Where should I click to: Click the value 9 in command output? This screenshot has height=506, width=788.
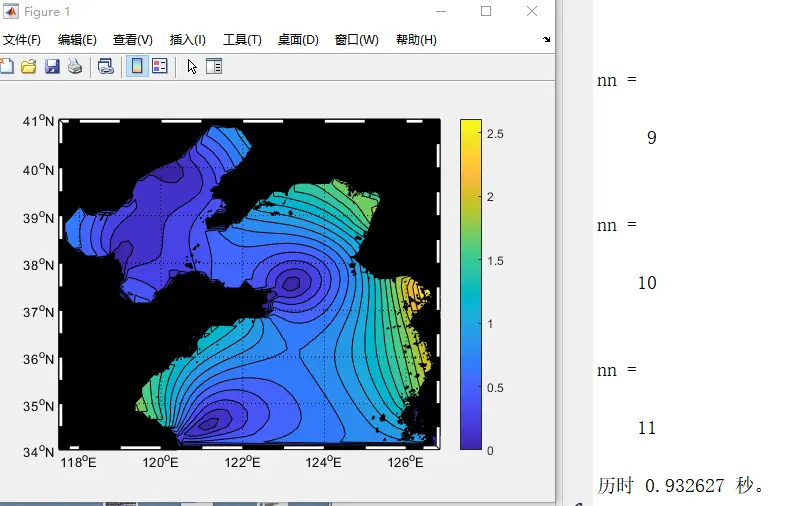click(651, 138)
